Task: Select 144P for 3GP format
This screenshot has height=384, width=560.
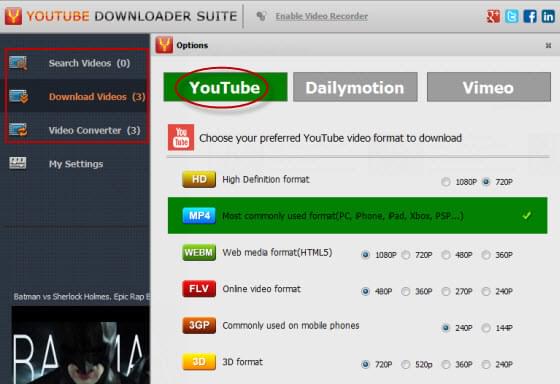Action: pyautogui.click(x=486, y=328)
